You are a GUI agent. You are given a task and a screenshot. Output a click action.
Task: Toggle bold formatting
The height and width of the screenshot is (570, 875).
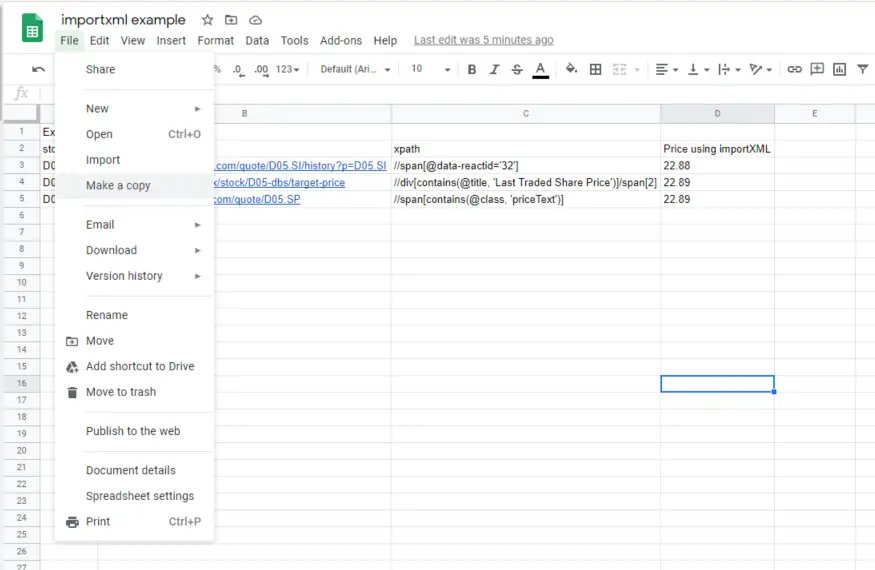click(472, 69)
